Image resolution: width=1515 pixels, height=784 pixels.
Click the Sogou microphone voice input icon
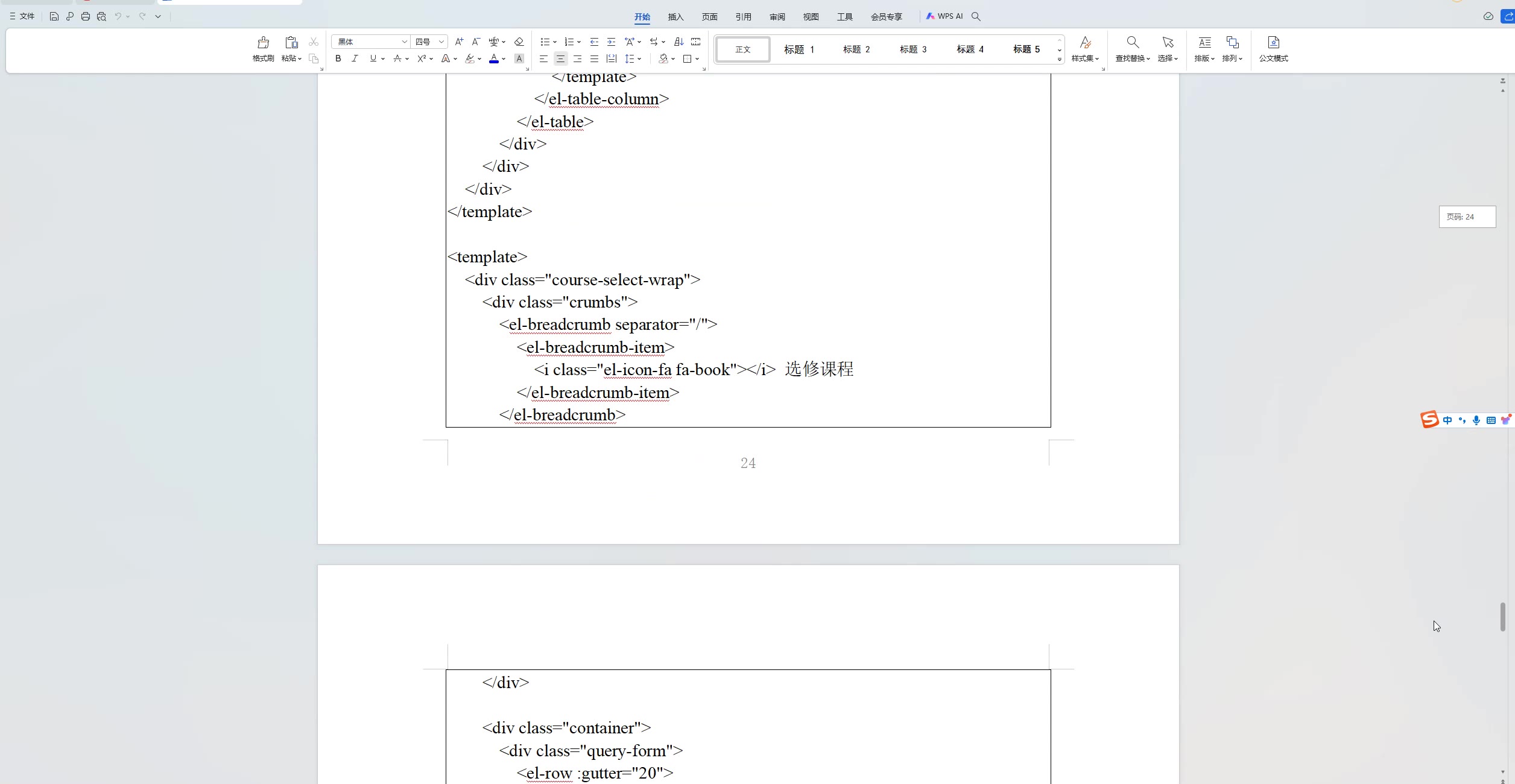[1476, 420]
